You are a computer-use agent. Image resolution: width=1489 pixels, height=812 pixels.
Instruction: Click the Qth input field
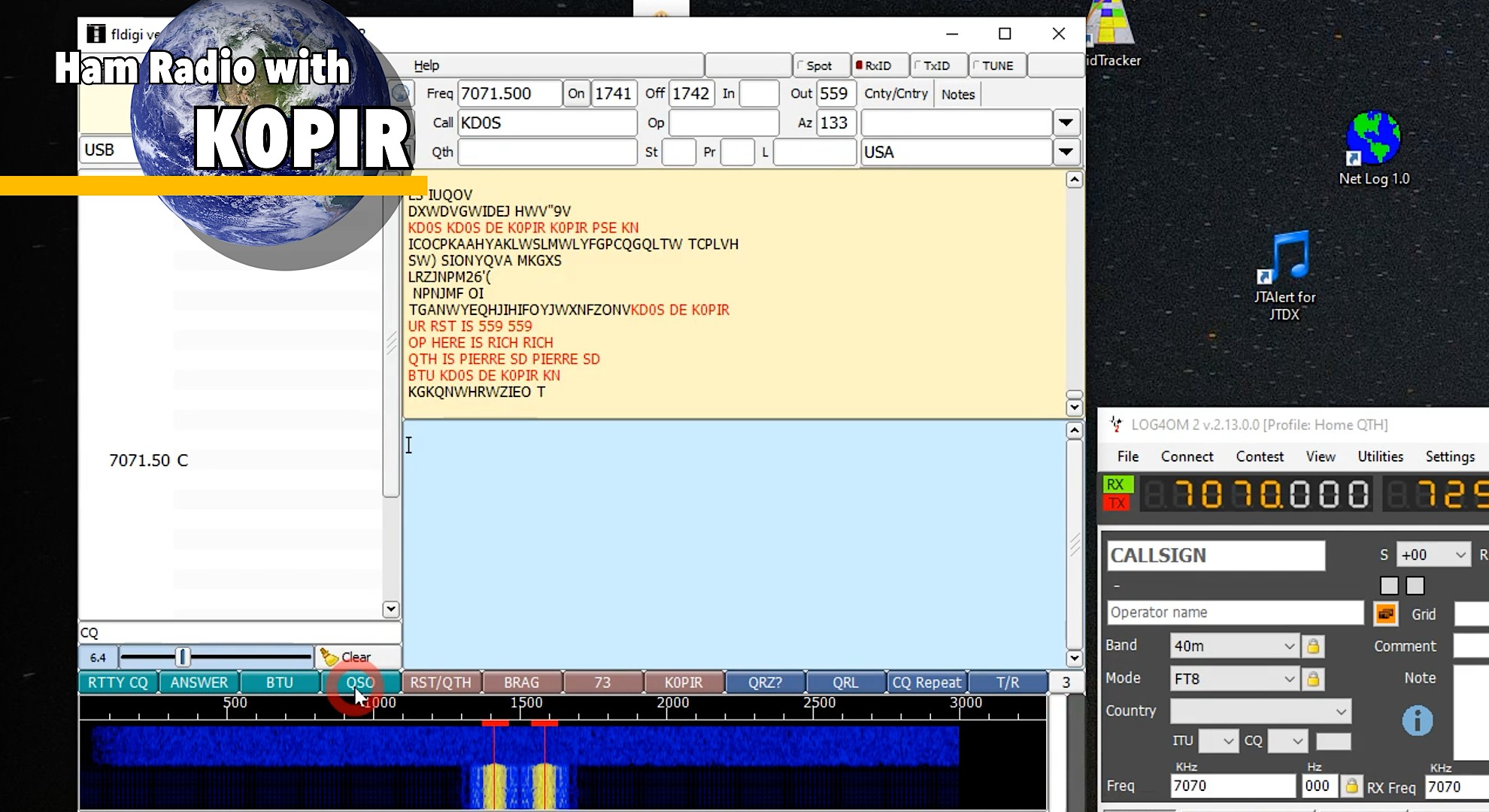(547, 152)
